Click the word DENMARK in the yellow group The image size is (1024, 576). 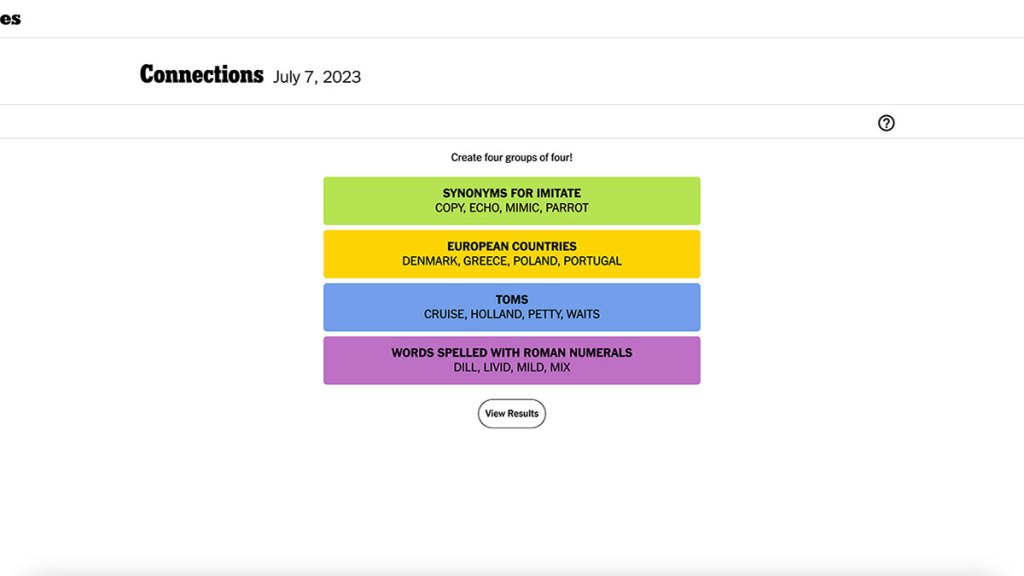pyautogui.click(x=429, y=261)
